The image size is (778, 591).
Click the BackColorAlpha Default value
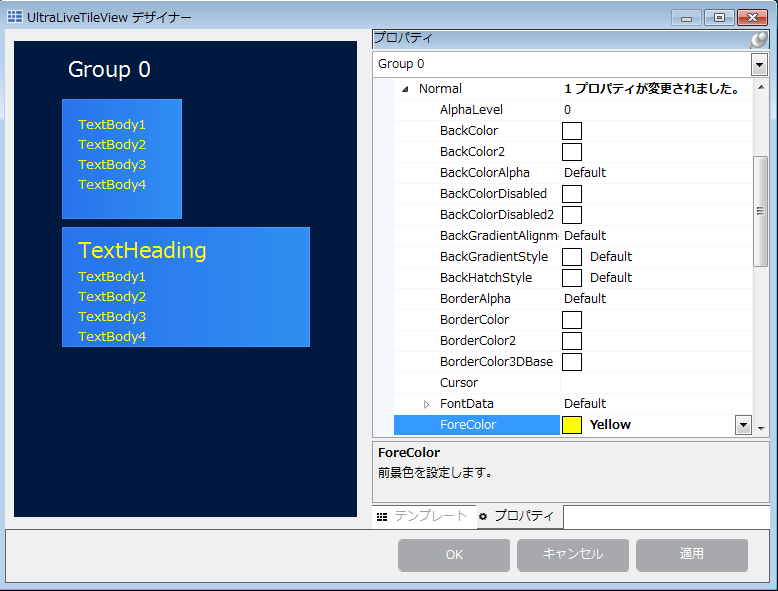[585, 173]
